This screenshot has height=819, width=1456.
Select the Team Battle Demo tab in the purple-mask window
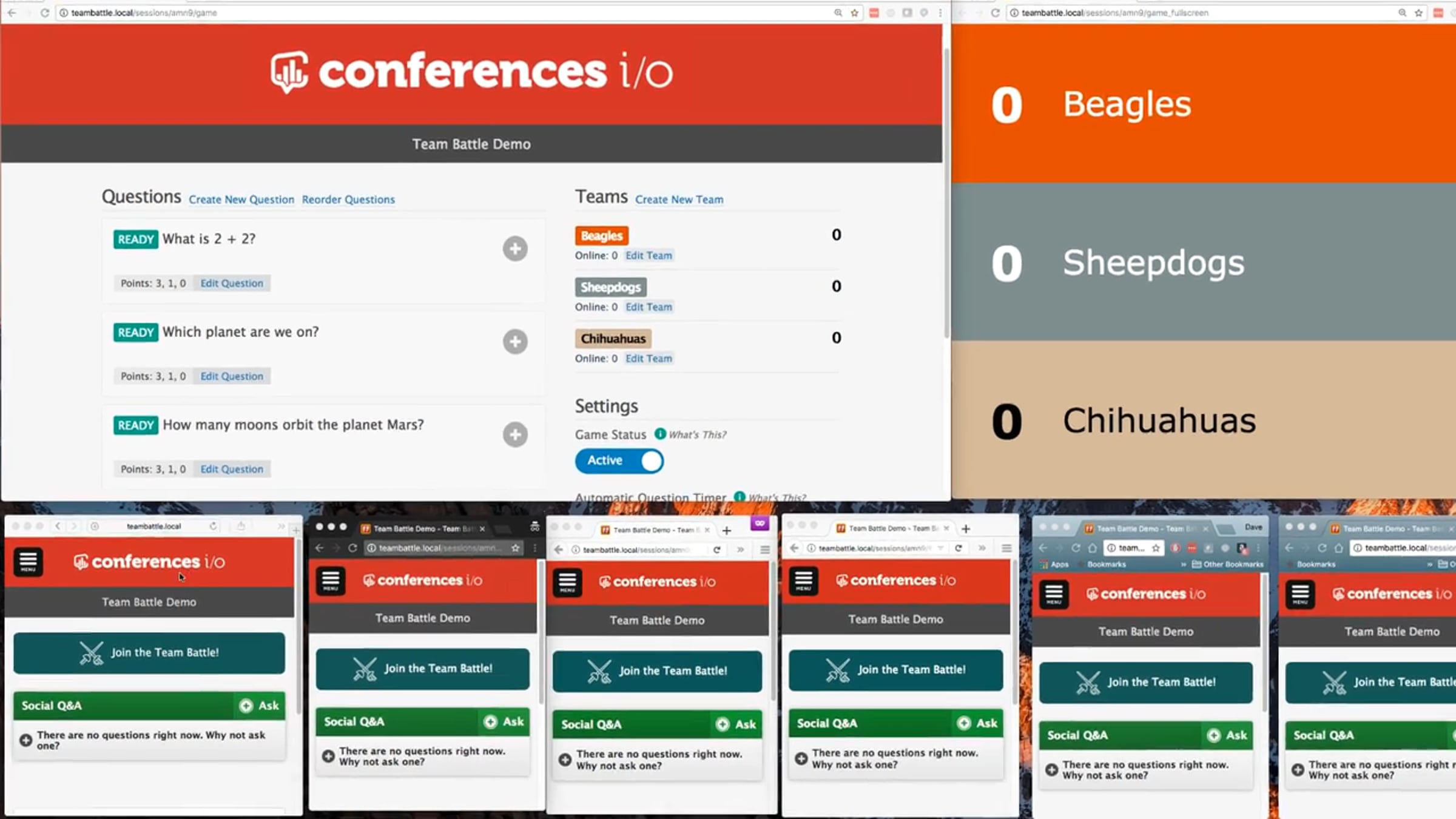coord(655,530)
